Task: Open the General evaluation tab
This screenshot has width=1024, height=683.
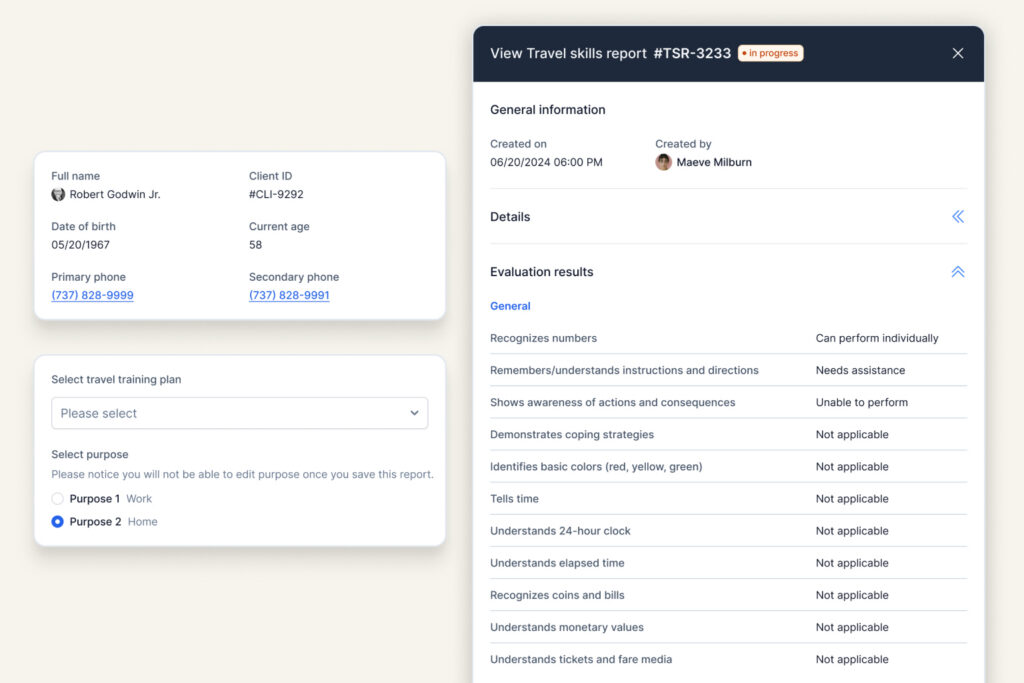Action: pyautogui.click(x=510, y=306)
